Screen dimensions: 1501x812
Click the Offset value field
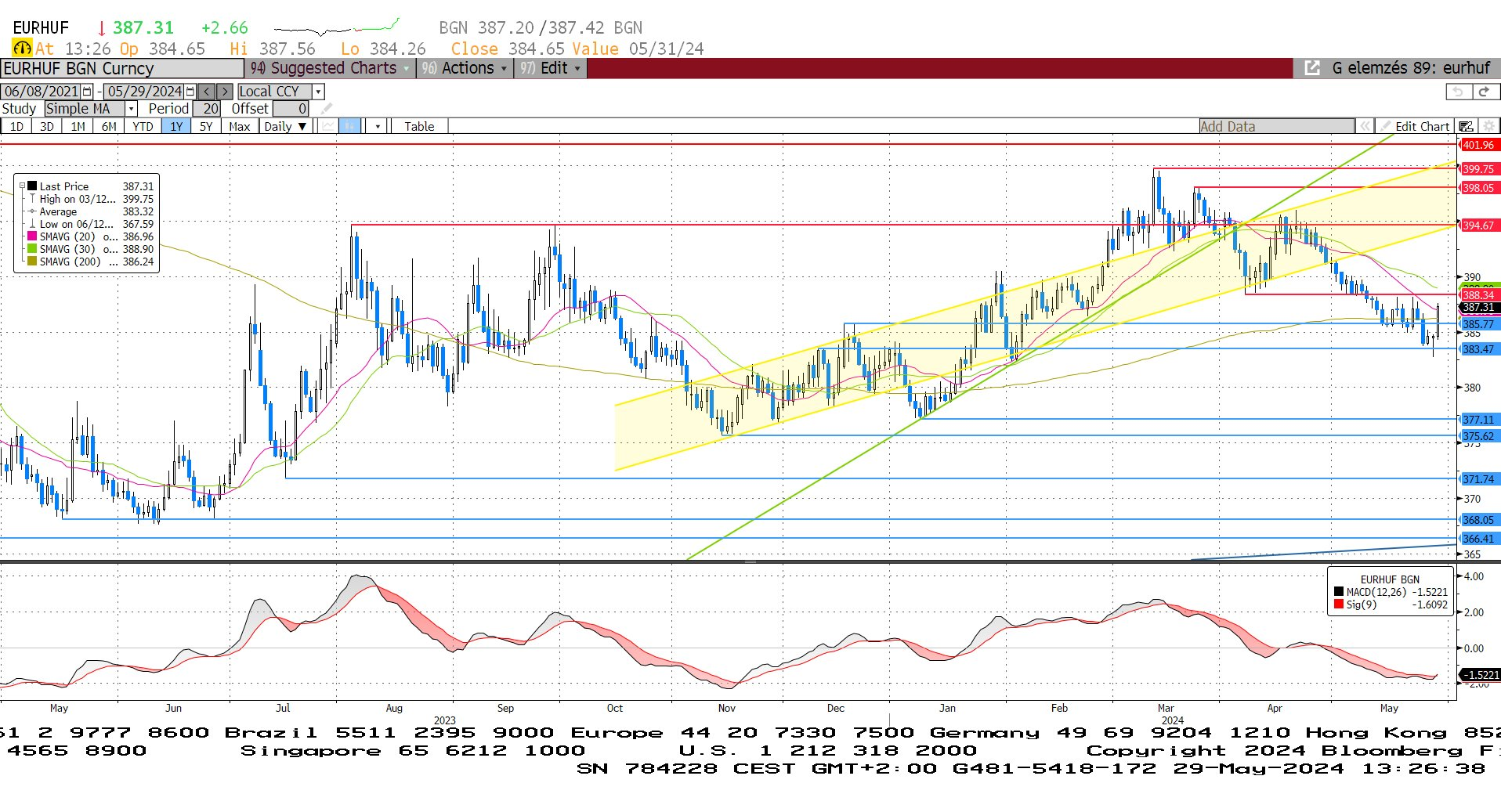point(291,109)
